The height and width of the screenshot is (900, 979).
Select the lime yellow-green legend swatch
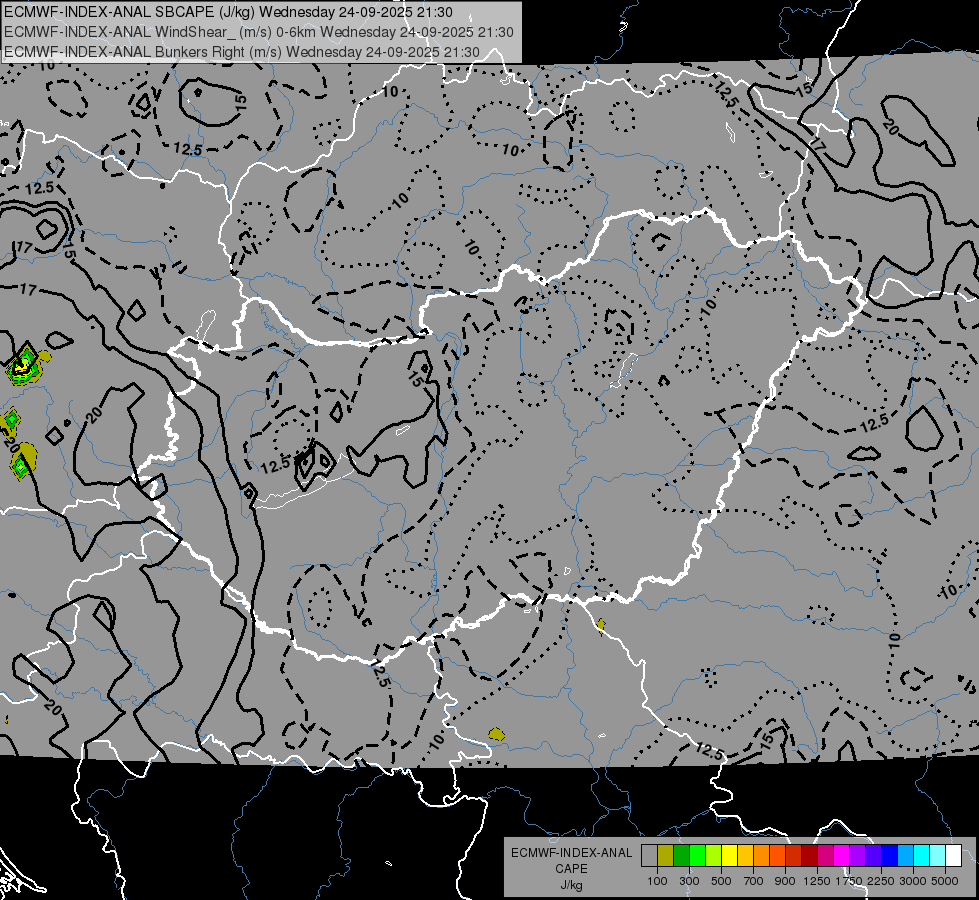pos(713,856)
